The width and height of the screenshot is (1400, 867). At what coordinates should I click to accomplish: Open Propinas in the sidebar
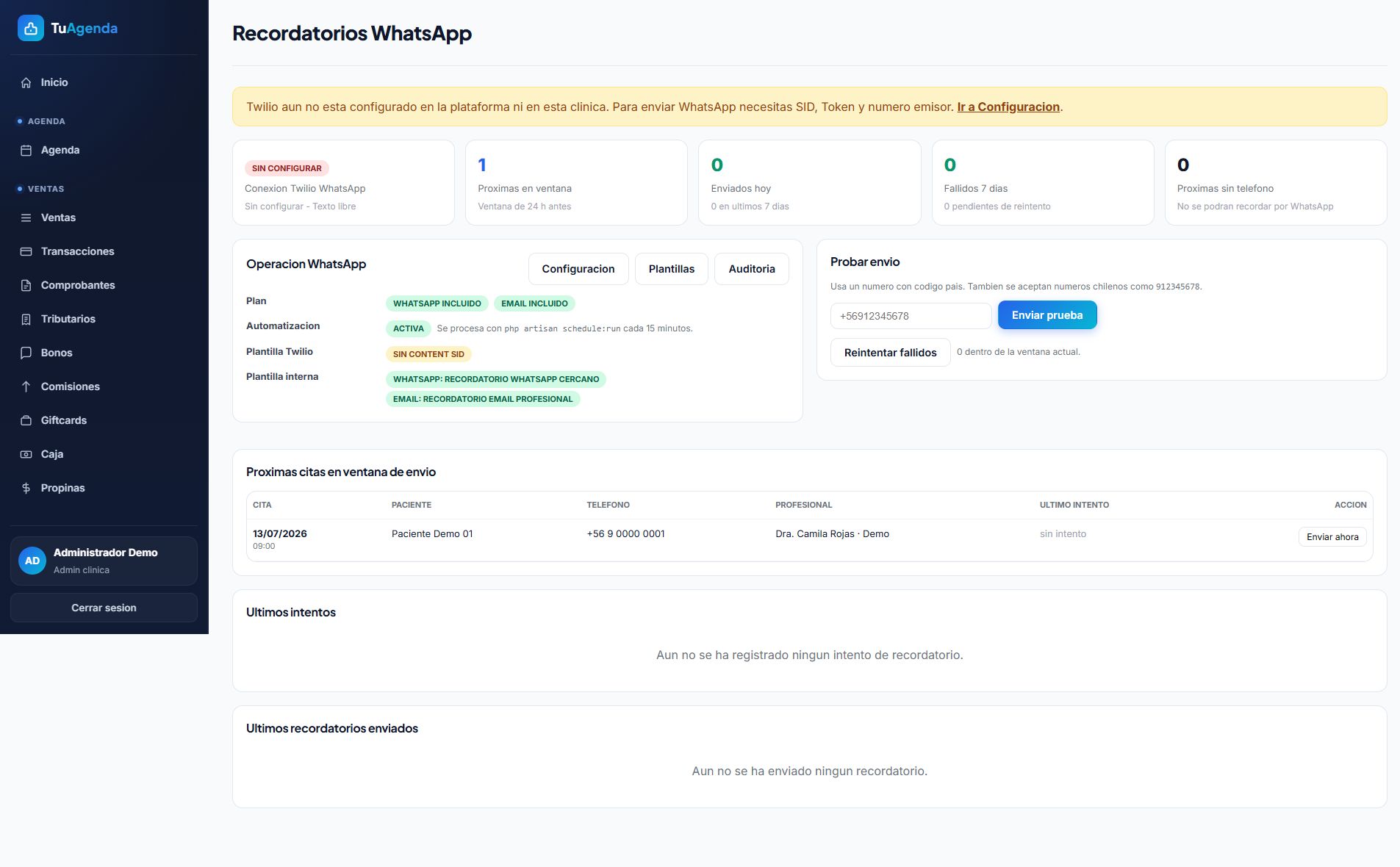tap(104, 488)
